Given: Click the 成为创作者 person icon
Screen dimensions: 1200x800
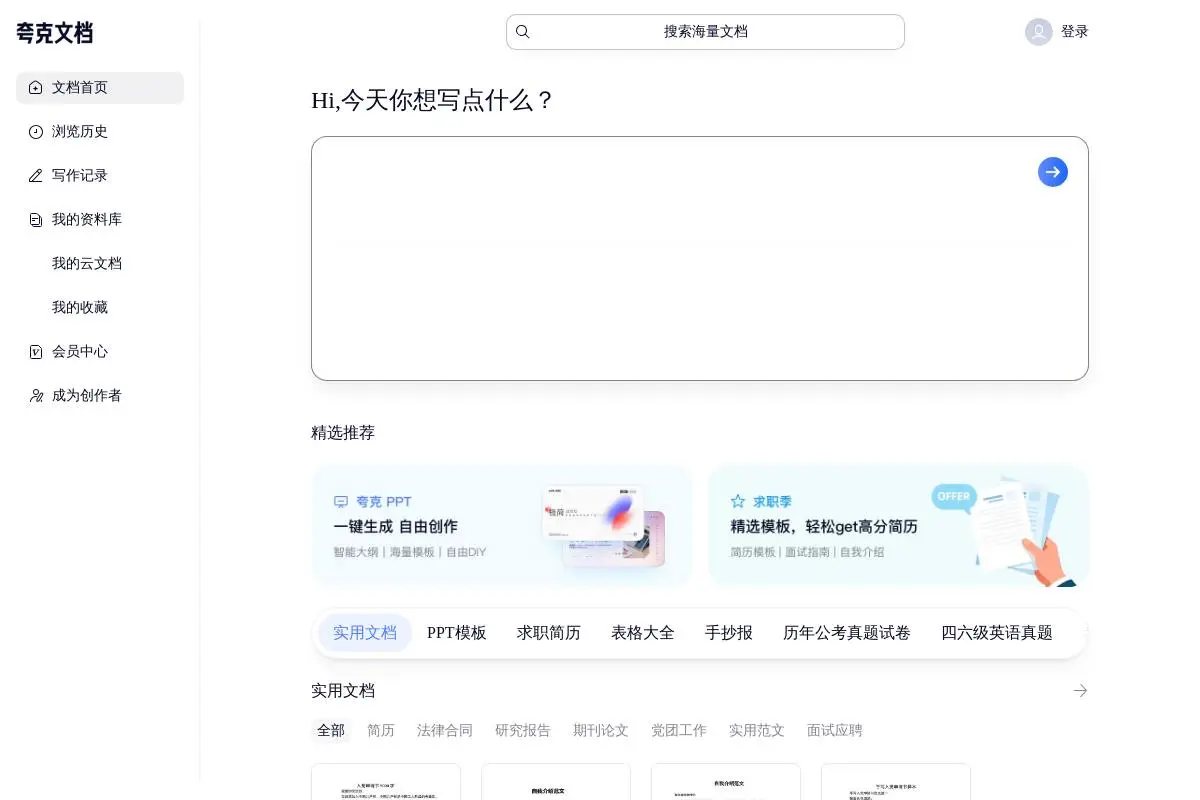Looking at the screenshot, I should (x=36, y=396).
